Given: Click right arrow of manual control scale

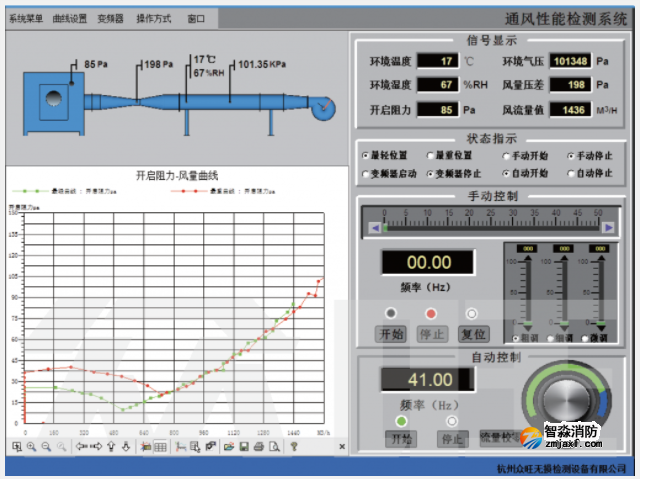Looking at the screenshot, I should click(x=608, y=227).
